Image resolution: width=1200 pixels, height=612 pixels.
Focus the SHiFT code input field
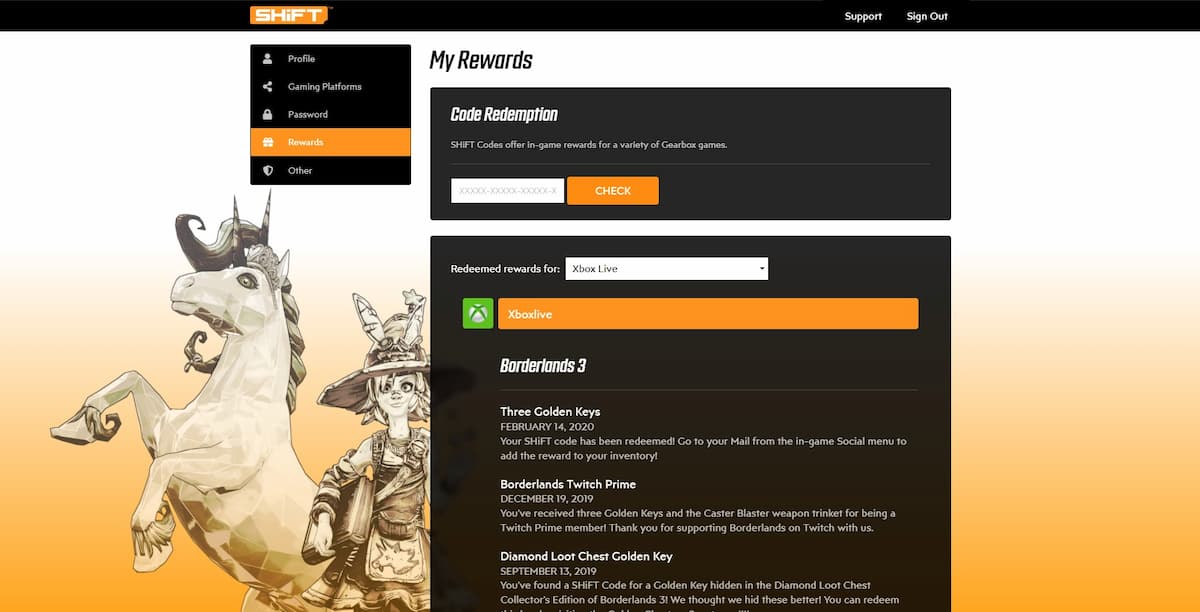click(x=507, y=191)
